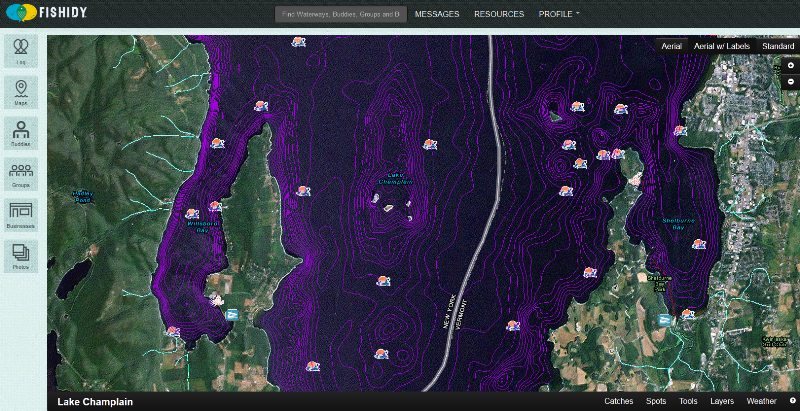
Task: Switch map to Standard view
Action: pos(777,46)
